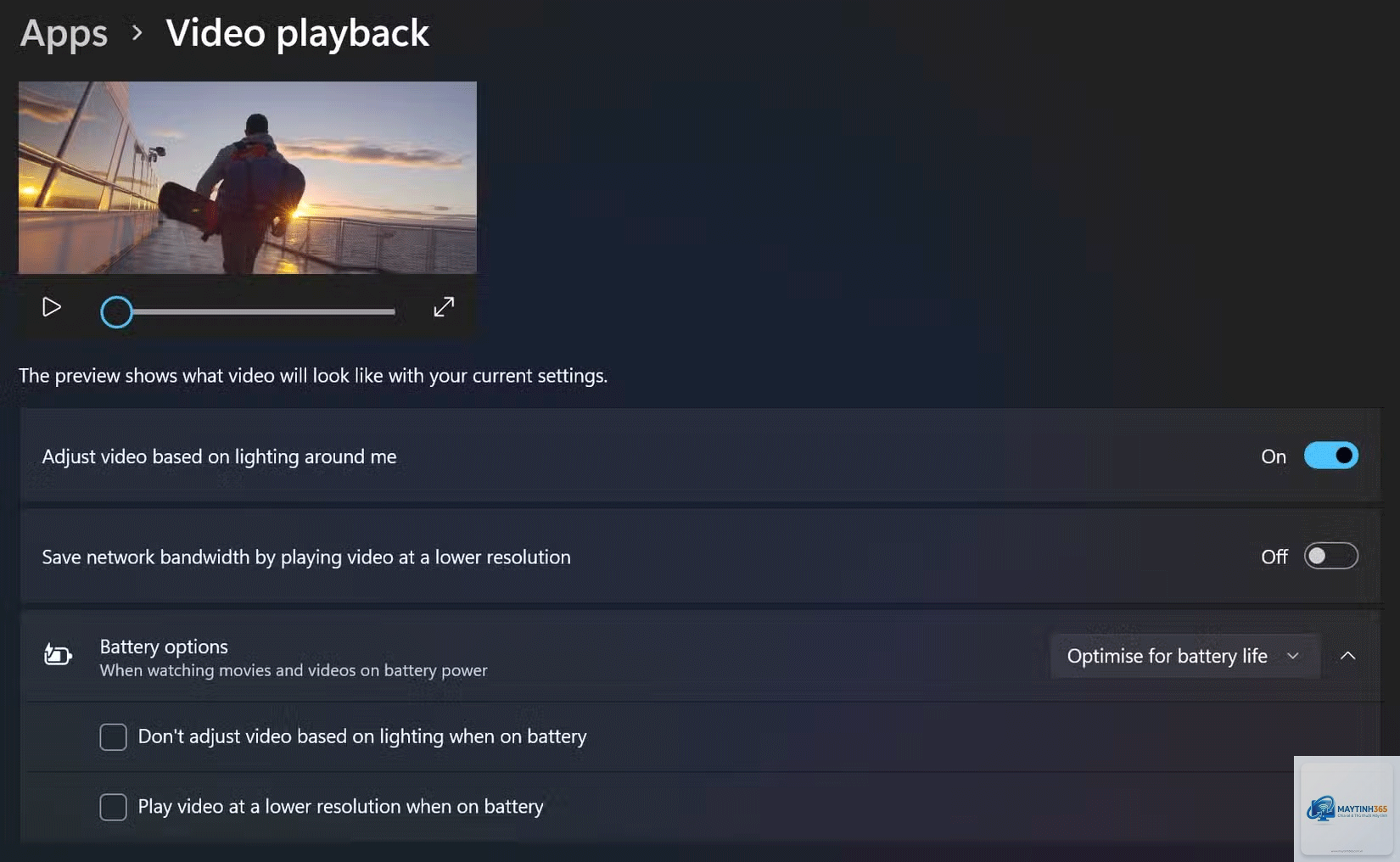Click the Battery options heading text
The image size is (1400, 862).
coord(164,646)
